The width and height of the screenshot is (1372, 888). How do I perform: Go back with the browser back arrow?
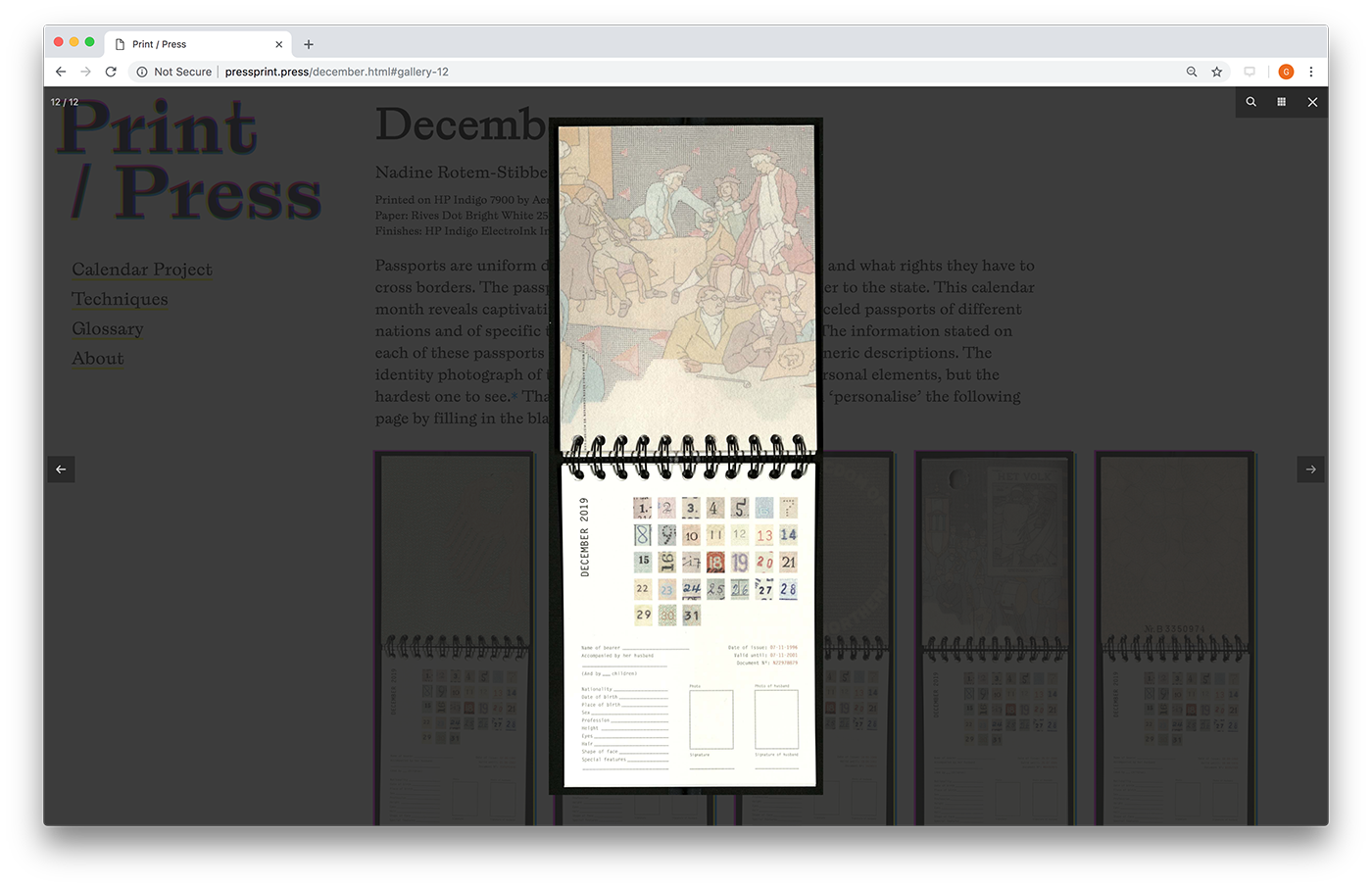(61, 72)
